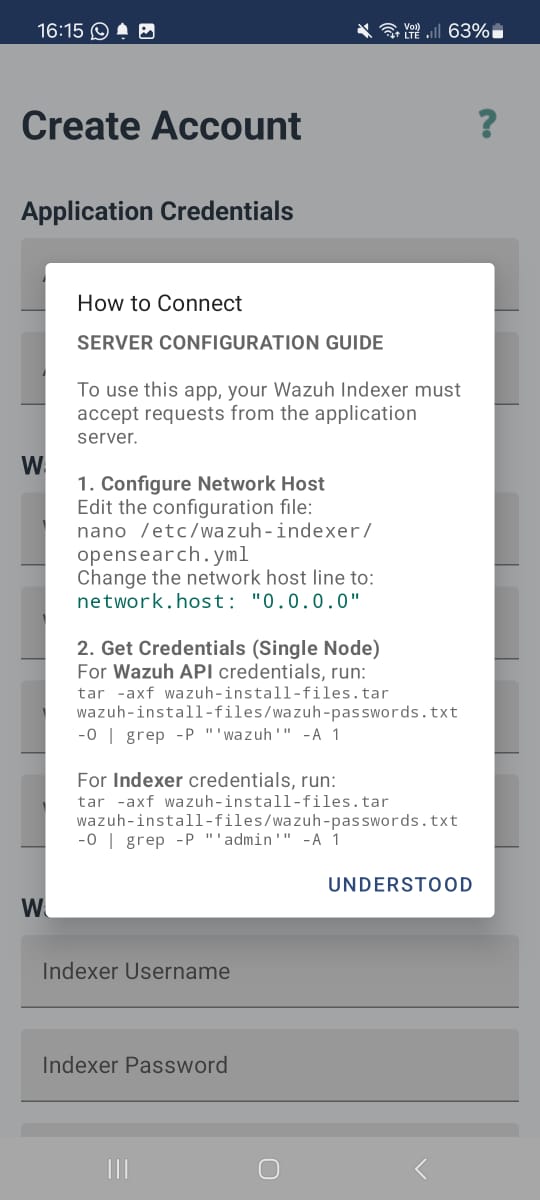
Task: Tap the Android home navigation icon
Action: point(268,1169)
